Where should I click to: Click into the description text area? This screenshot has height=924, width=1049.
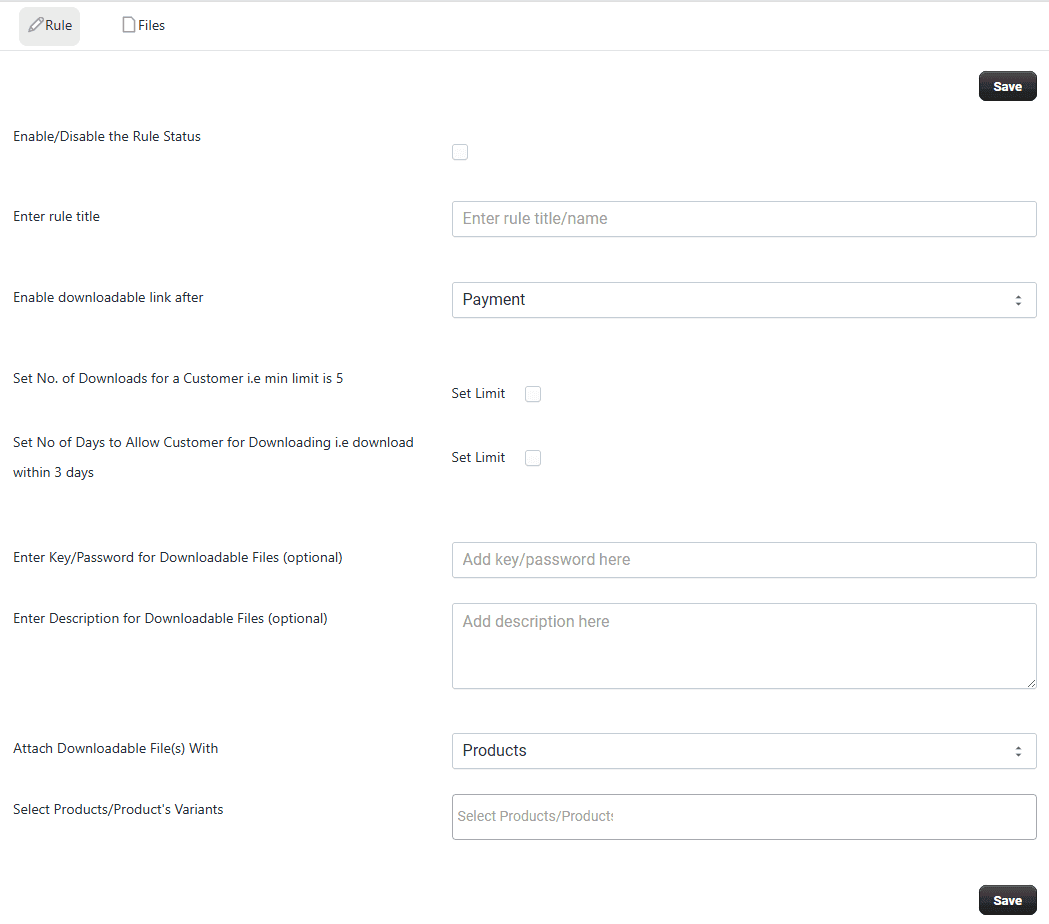pyautogui.click(x=744, y=646)
